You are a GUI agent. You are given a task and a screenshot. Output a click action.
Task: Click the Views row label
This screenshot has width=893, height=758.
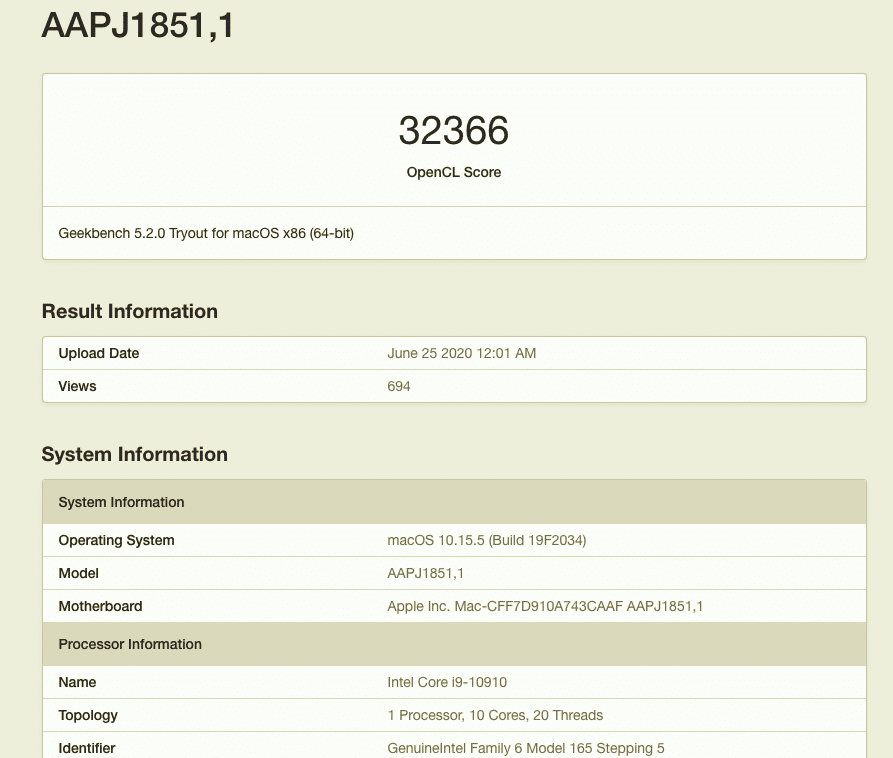click(x=77, y=386)
